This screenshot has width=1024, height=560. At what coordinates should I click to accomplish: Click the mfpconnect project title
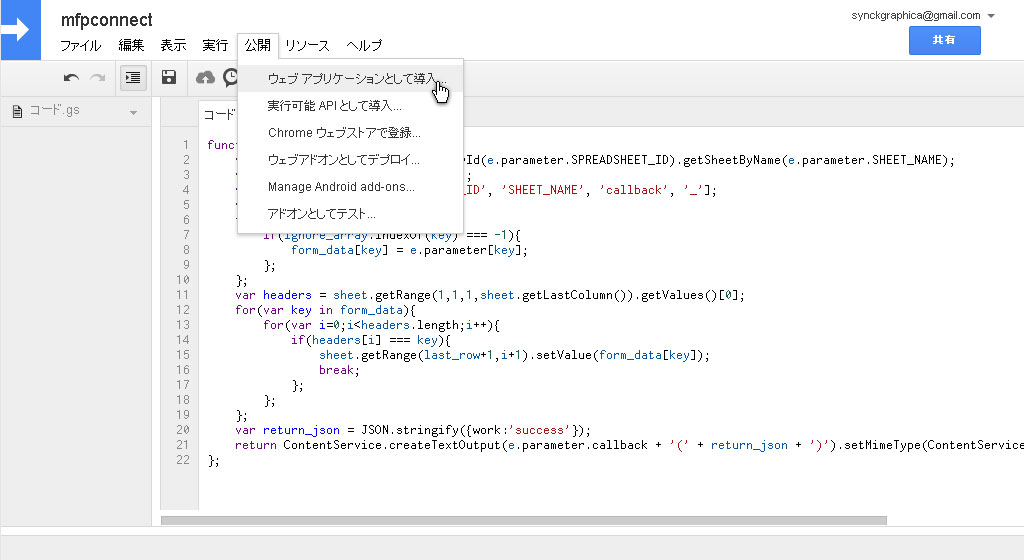click(x=107, y=20)
